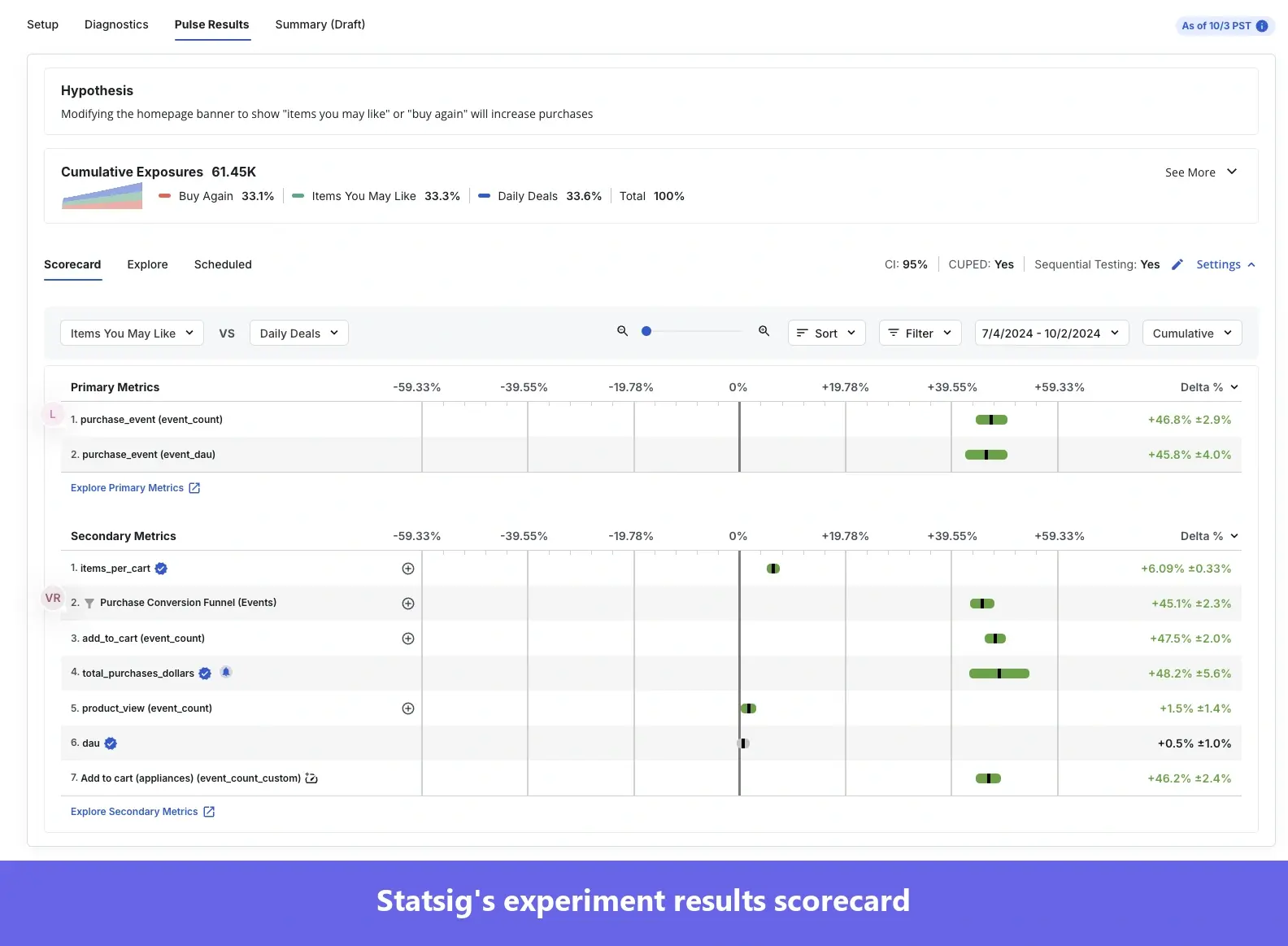The image size is (1288, 946).
Task: Click the zoom out magnifier icon
Action: coord(622,331)
